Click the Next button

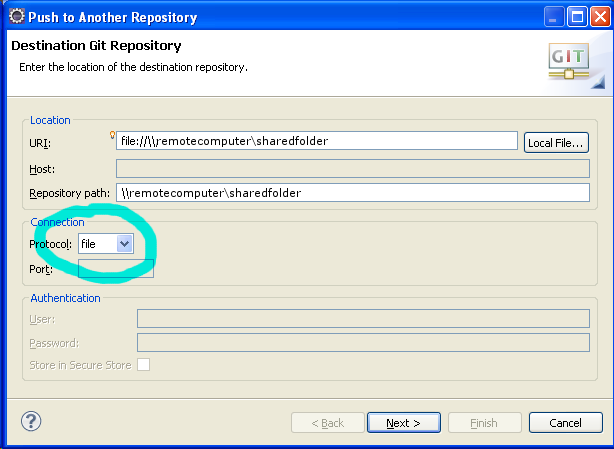coord(404,423)
